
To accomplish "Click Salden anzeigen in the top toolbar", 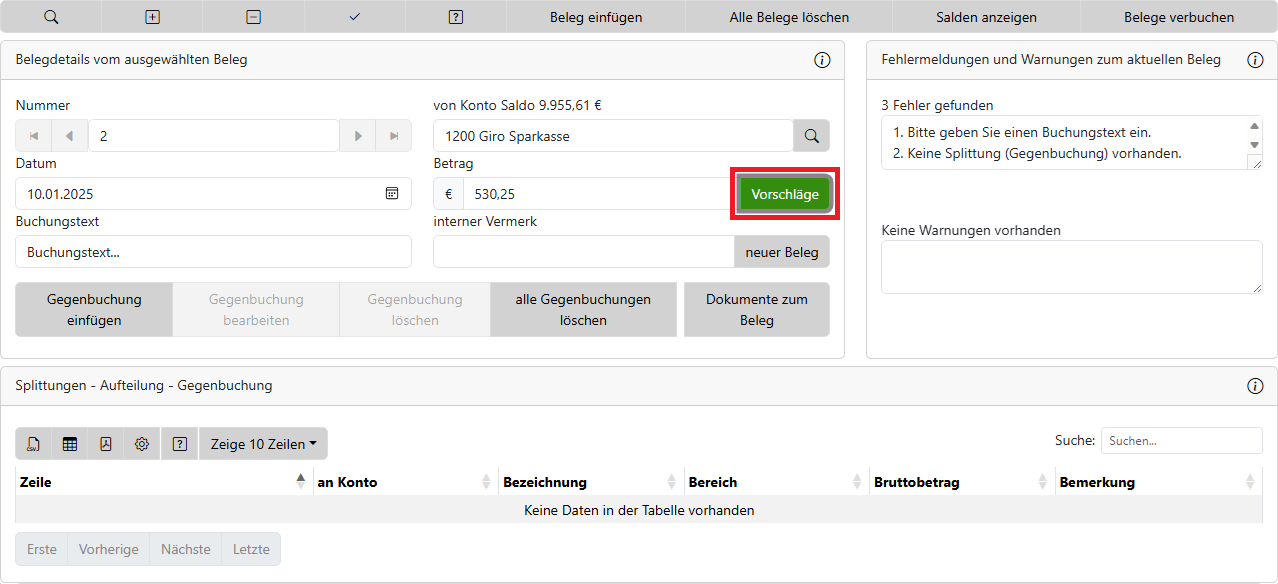I will (986, 17).
